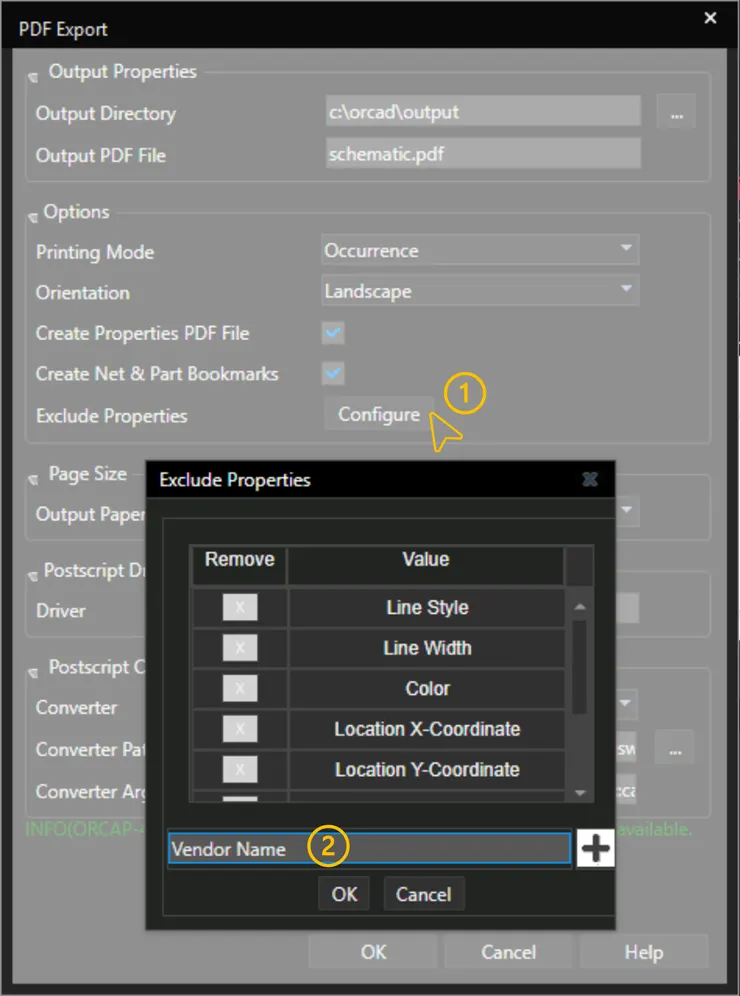The height and width of the screenshot is (996, 740).
Task: Click Configure for Exclude Properties
Action: [378, 415]
